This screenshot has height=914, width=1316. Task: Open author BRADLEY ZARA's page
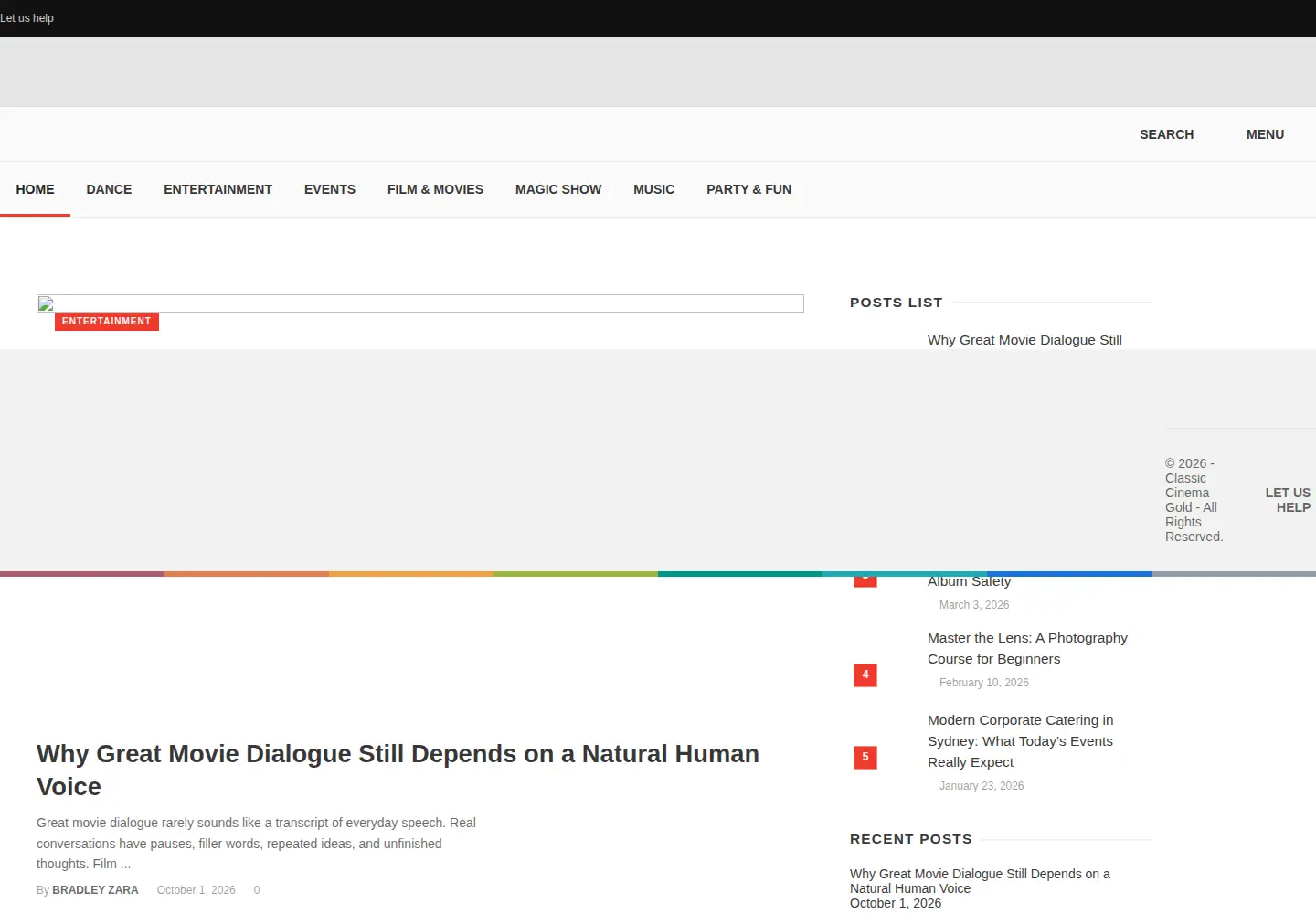point(95,890)
